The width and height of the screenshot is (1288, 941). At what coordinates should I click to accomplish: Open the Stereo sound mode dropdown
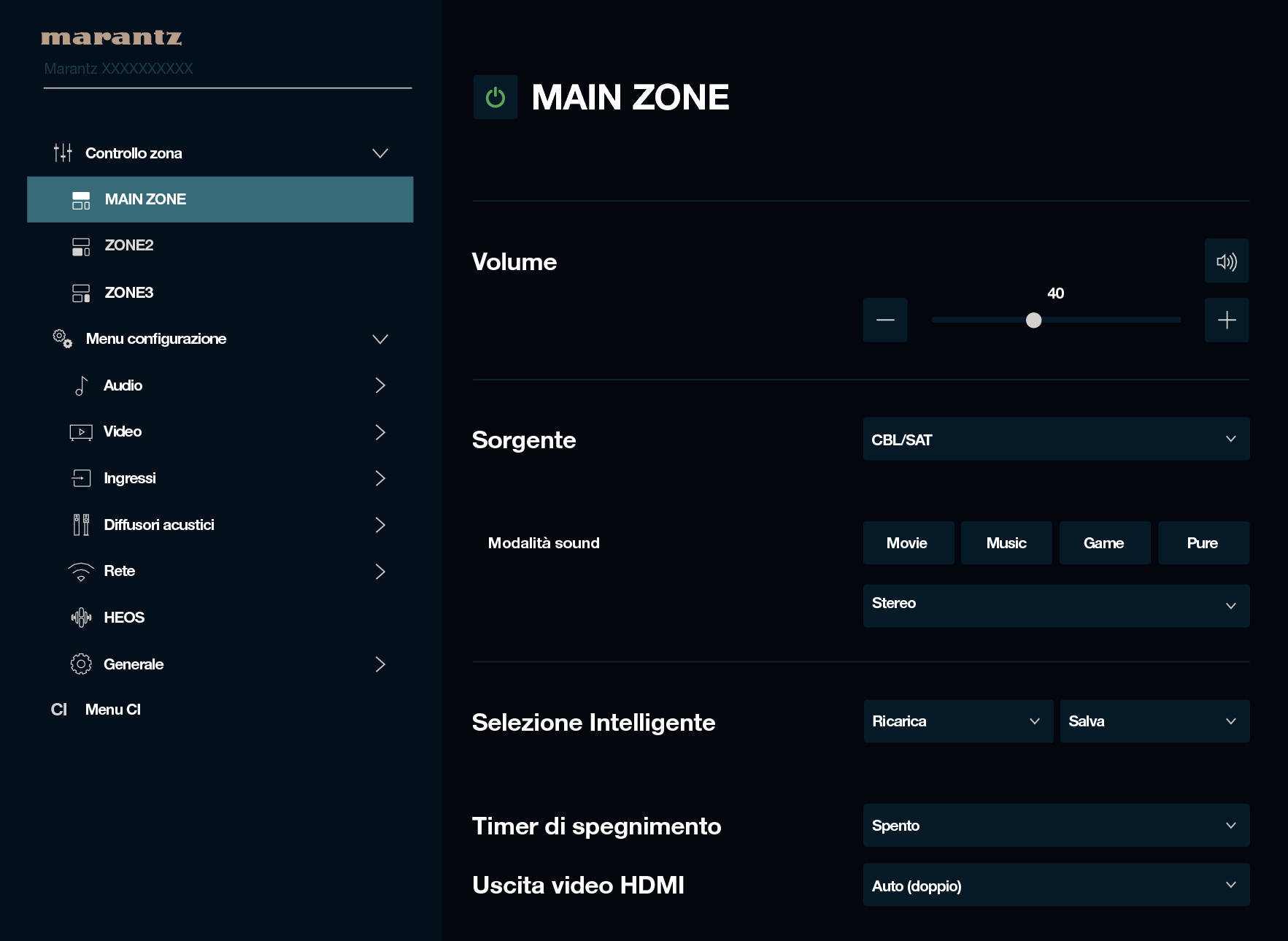[x=1055, y=605]
